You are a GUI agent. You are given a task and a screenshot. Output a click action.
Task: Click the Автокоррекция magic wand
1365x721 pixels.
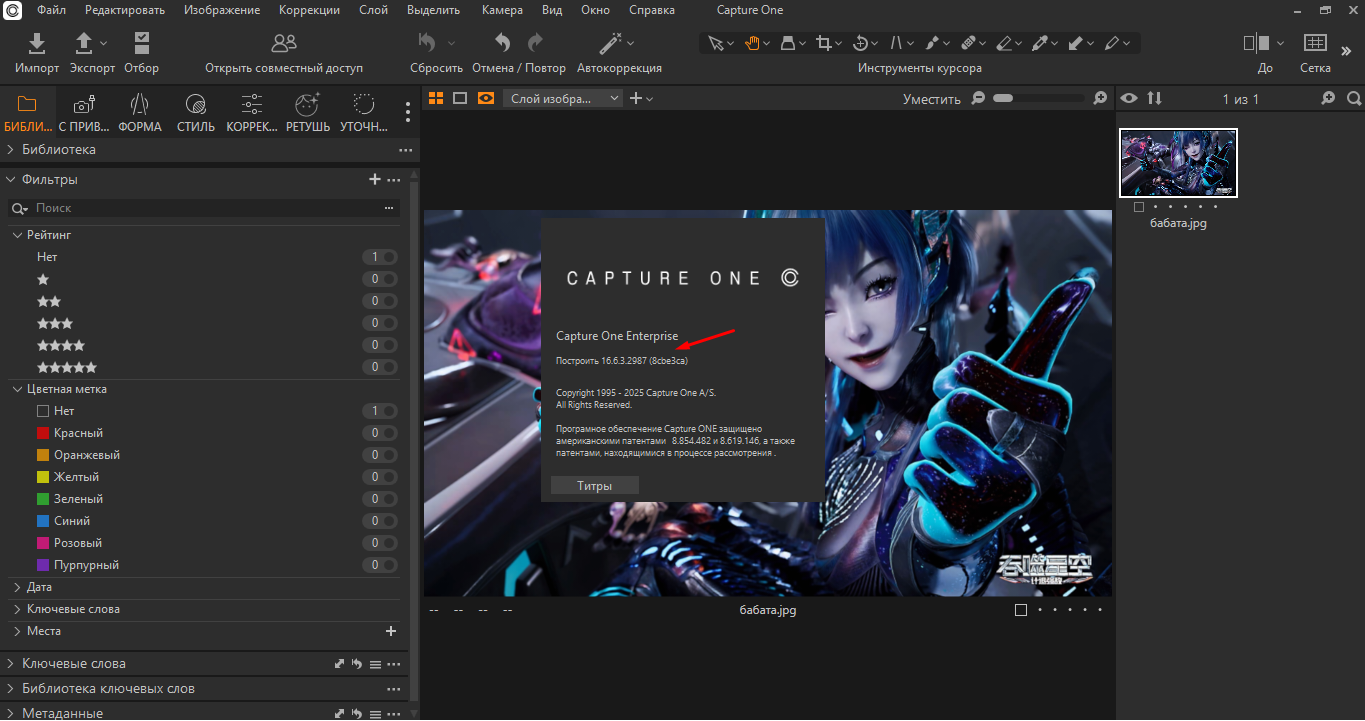click(610, 43)
